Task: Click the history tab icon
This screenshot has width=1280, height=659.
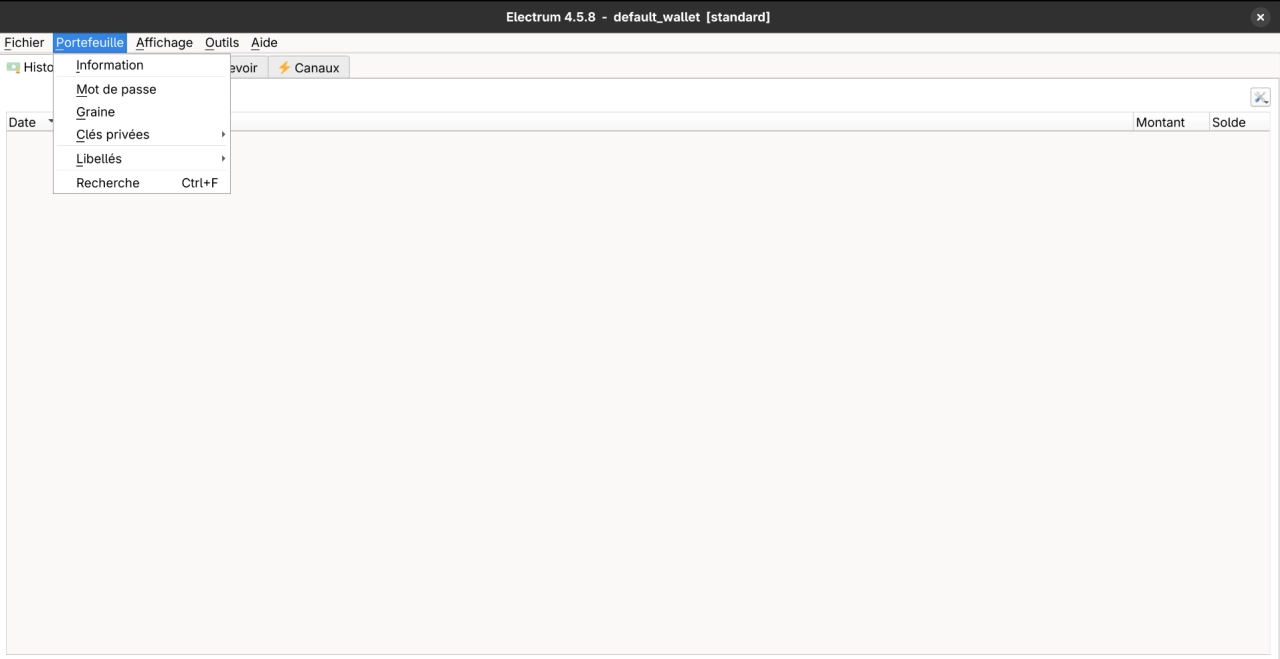Action: [13, 68]
